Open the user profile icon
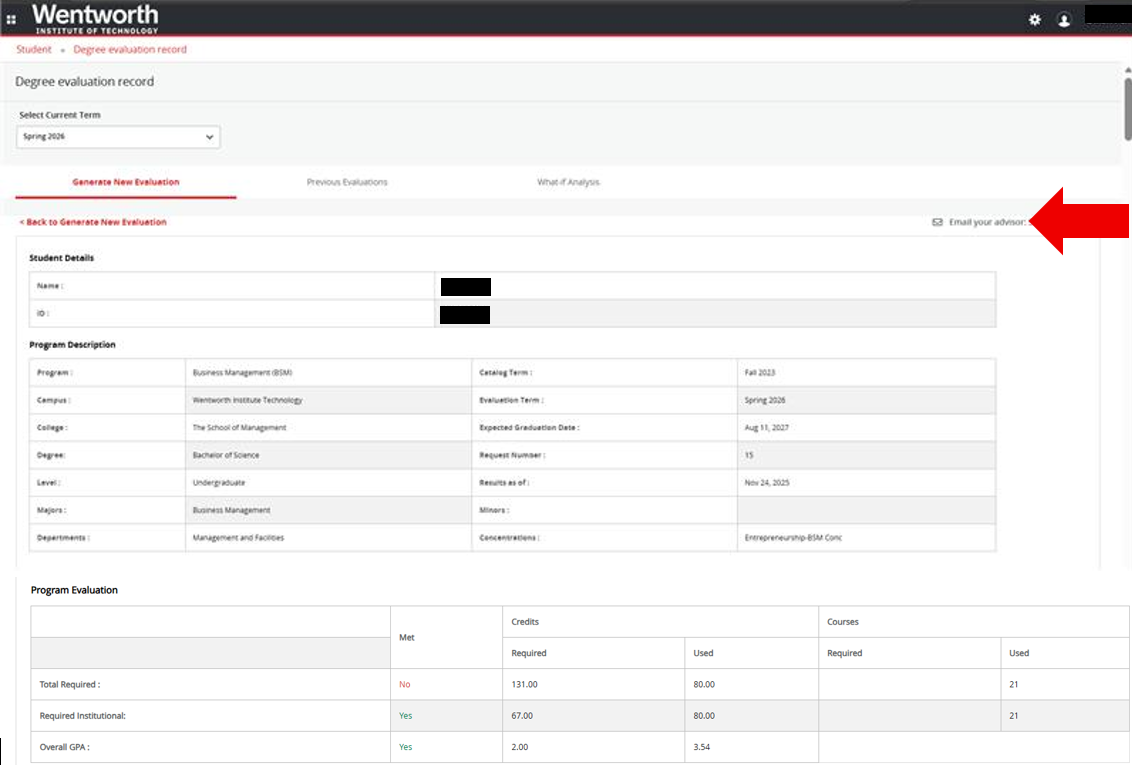Image resolution: width=1132 pixels, height=771 pixels. pyautogui.click(x=1064, y=20)
